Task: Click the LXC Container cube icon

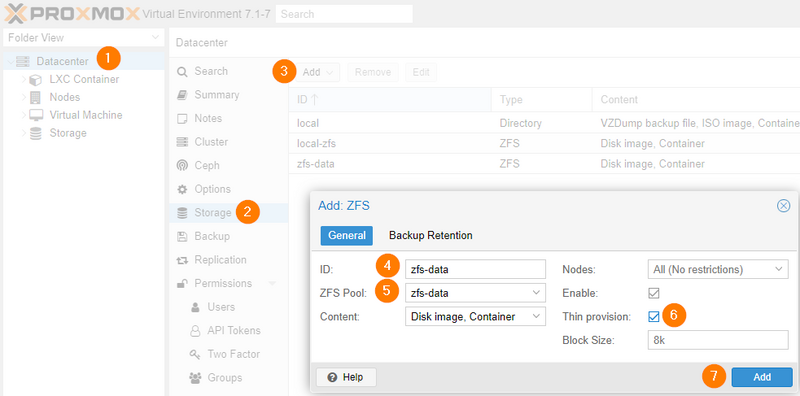Action: coord(35,80)
